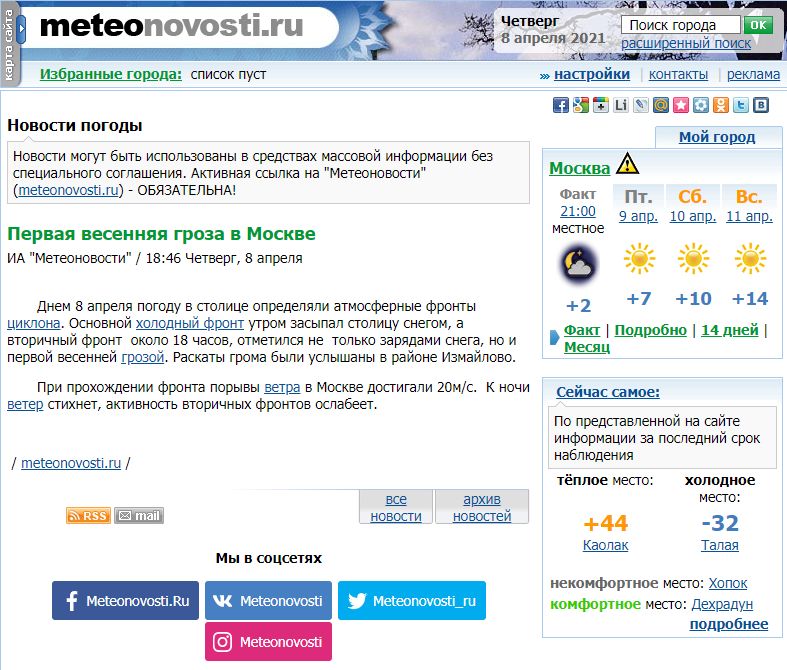
Task: Open the 'Месяц' monthly forecast link
Action: coord(587,347)
